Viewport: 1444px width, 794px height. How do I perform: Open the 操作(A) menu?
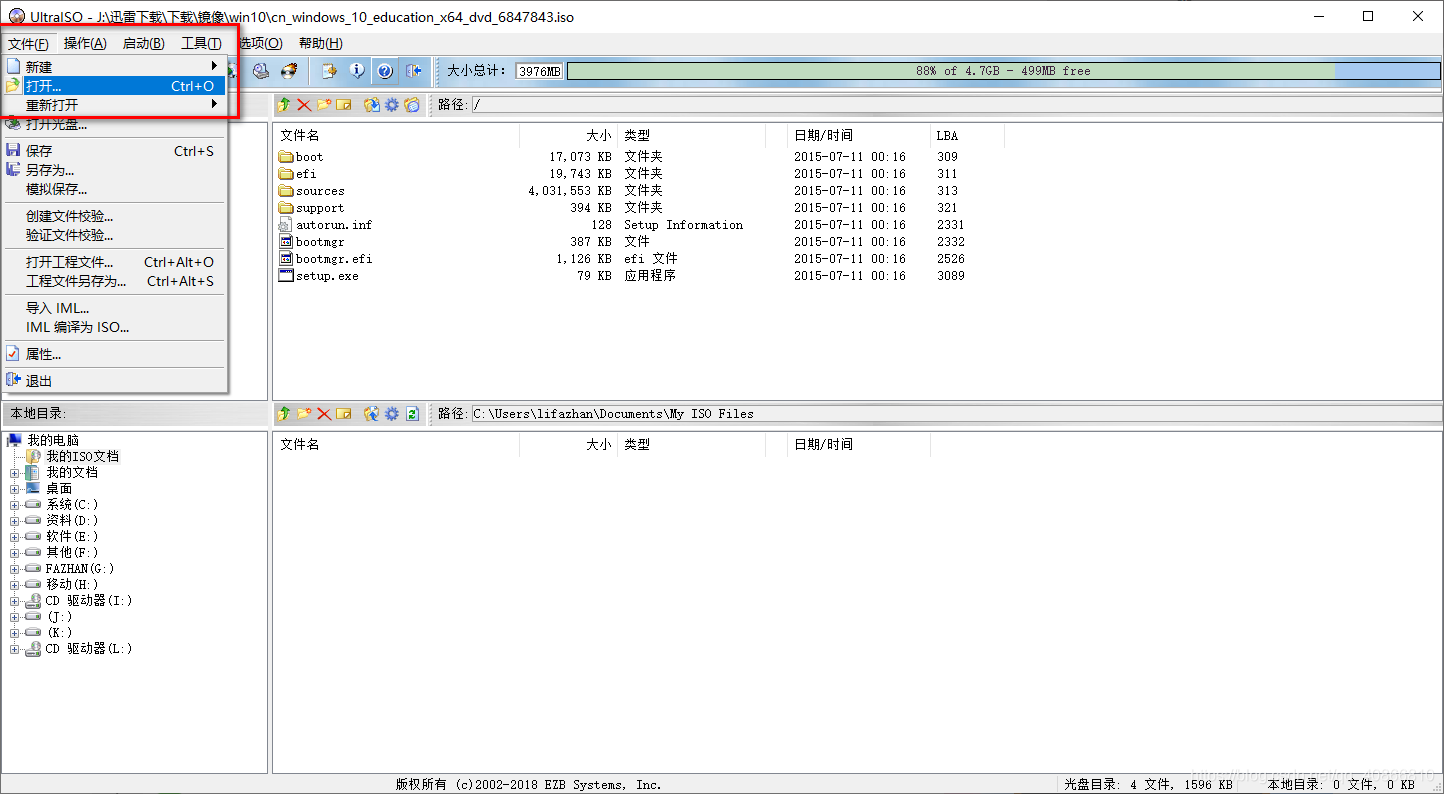tap(85, 43)
